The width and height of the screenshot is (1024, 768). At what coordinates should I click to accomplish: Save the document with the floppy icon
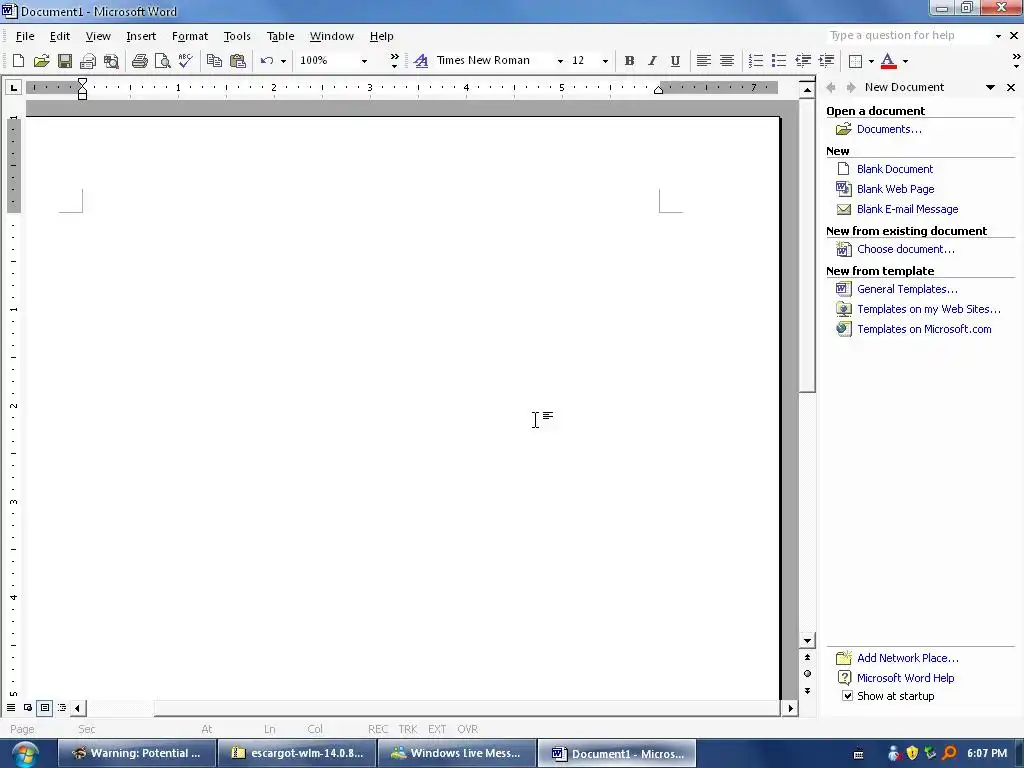click(x=65, y=61)
